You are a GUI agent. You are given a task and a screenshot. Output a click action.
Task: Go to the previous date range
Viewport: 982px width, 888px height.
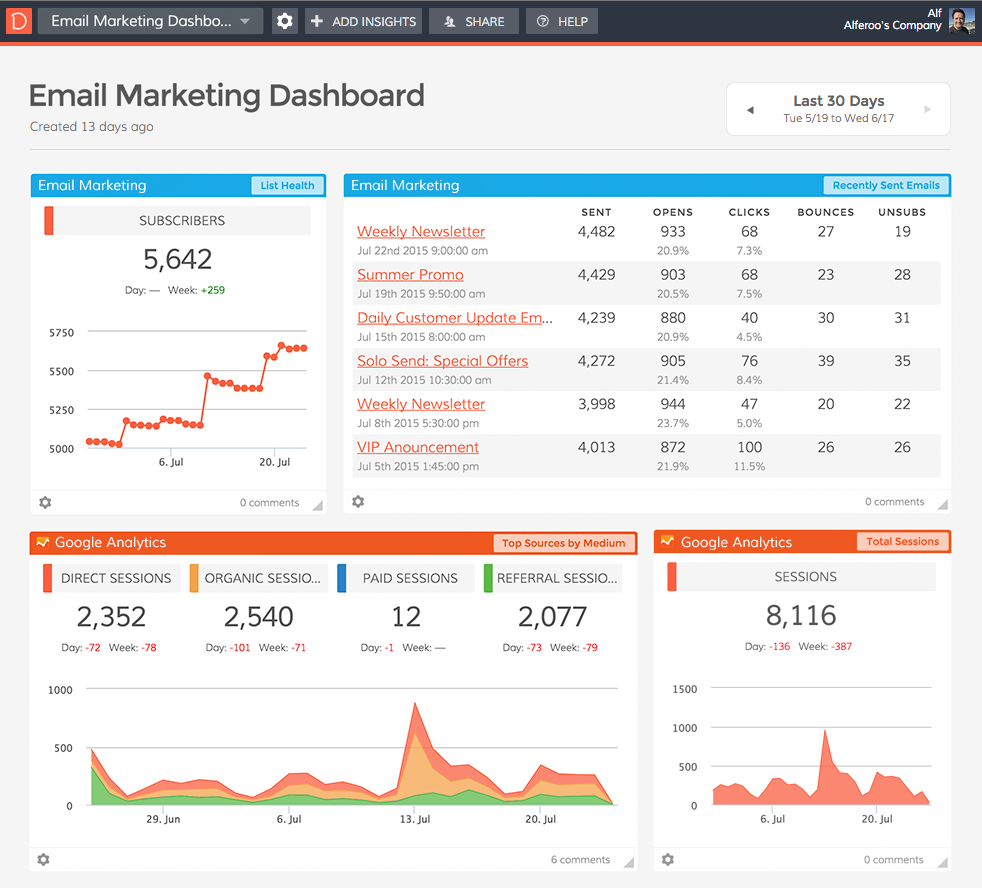click(749, 108)
